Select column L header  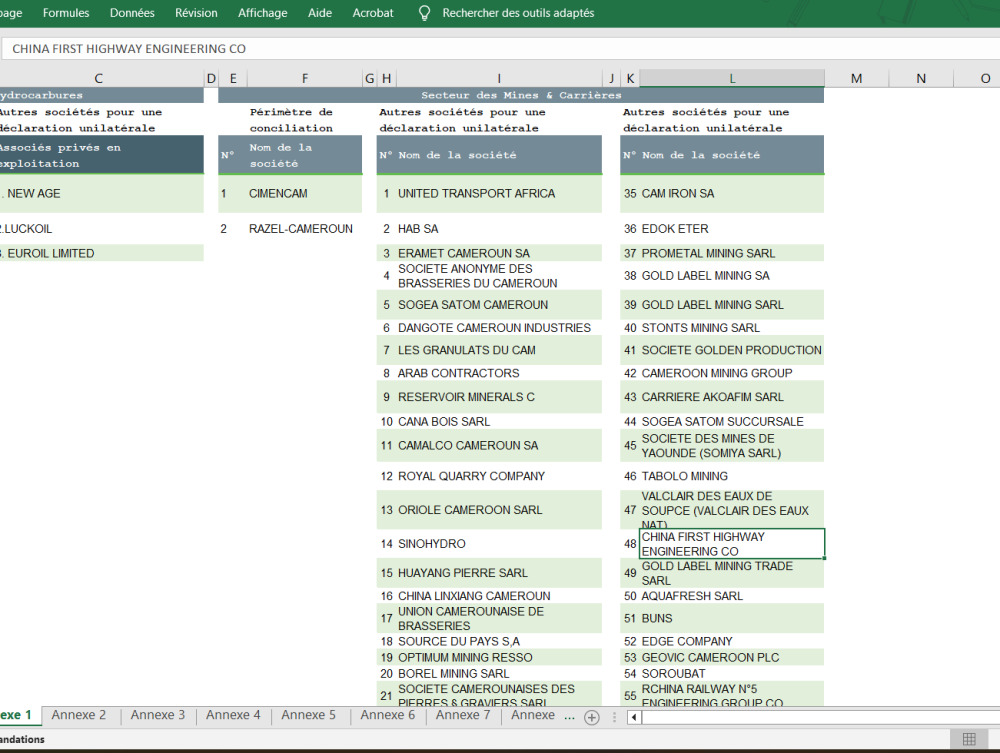(x=732, y=78)
